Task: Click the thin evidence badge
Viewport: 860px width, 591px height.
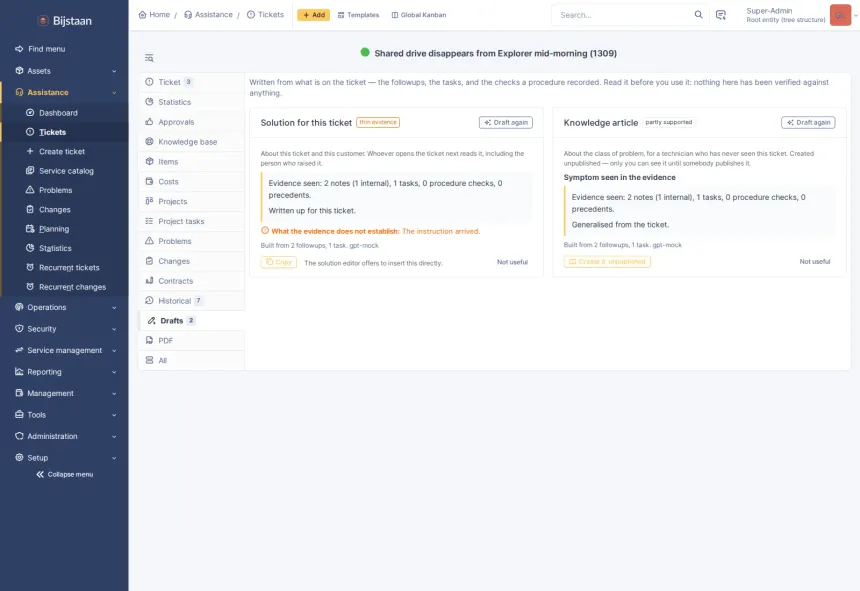Action: (x=378, y=122)
